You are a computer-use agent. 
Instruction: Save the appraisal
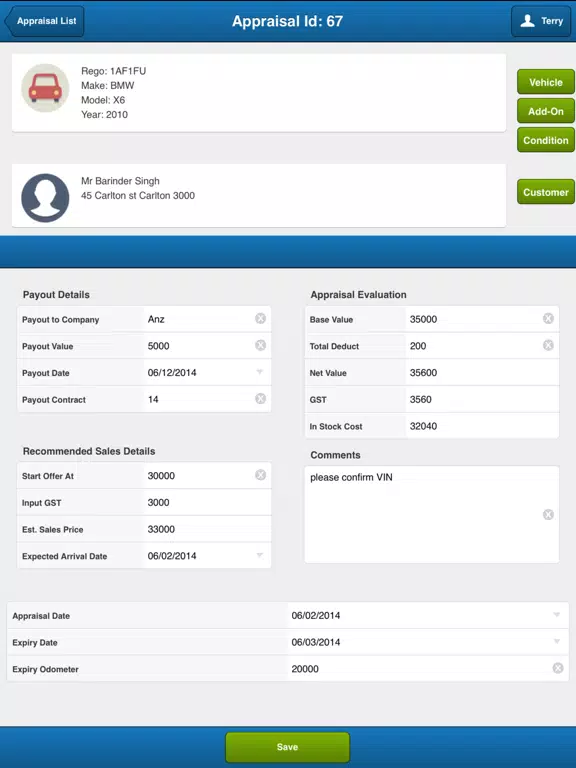coord(288,747)
